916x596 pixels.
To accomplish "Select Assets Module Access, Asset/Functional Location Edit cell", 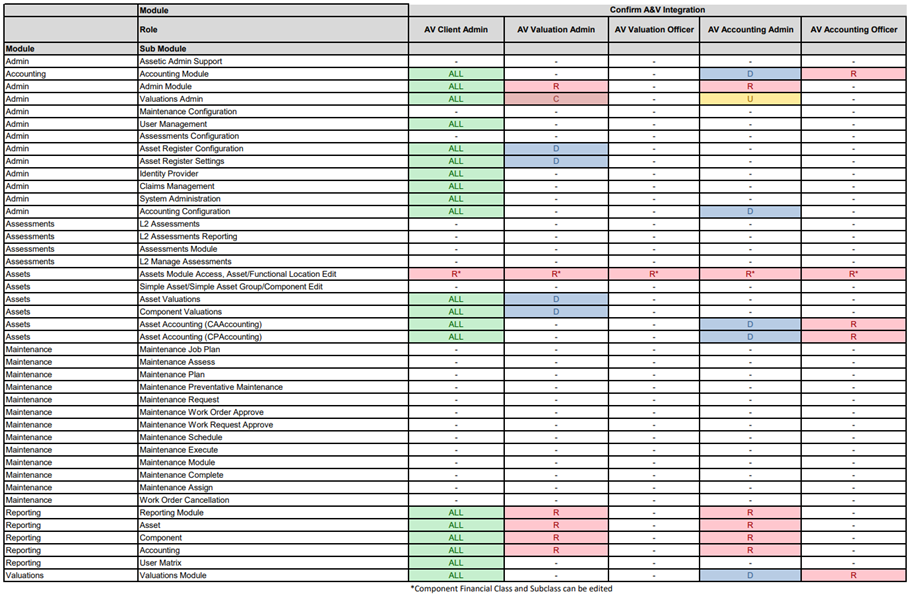I will point(273,274).
